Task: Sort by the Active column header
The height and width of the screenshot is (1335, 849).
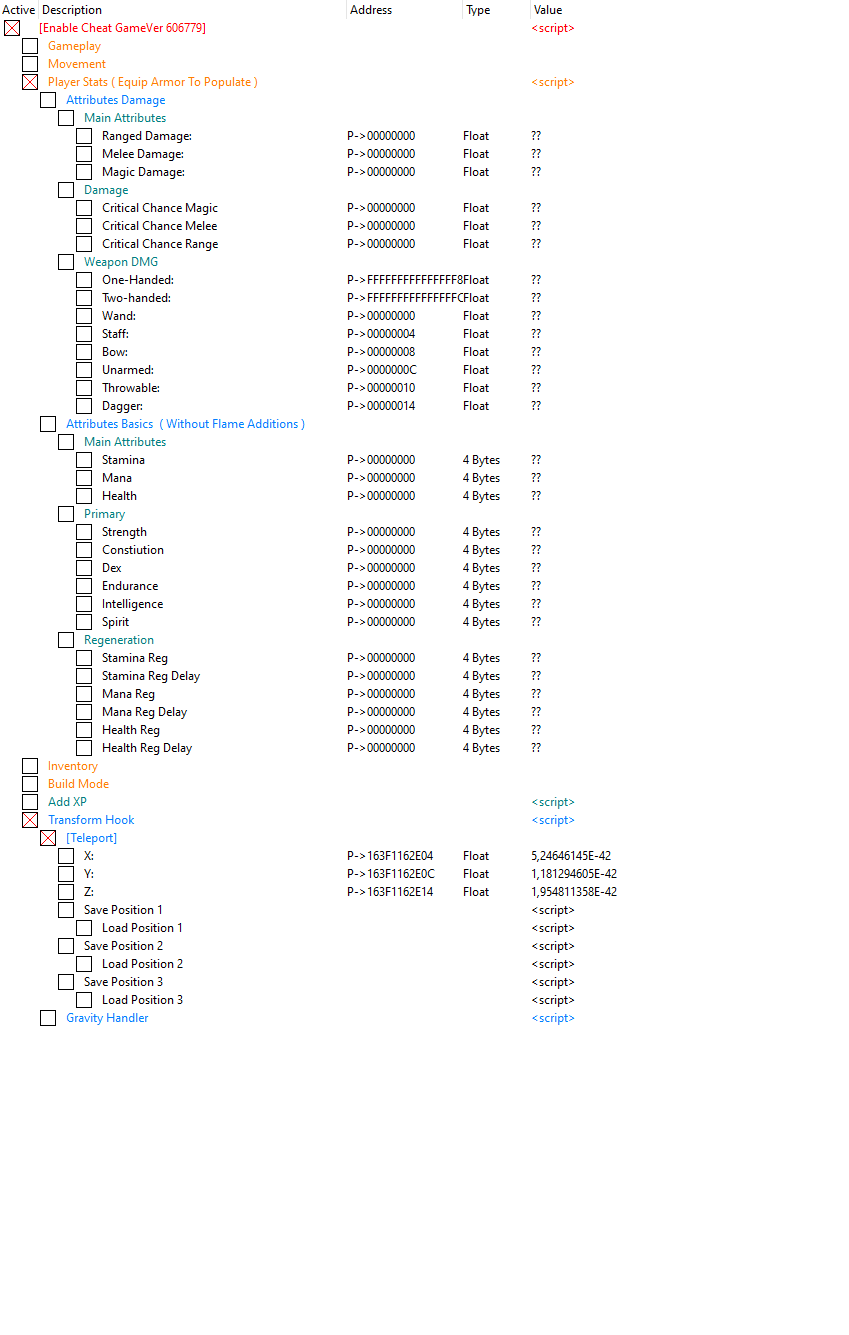Action: point(19,10)
